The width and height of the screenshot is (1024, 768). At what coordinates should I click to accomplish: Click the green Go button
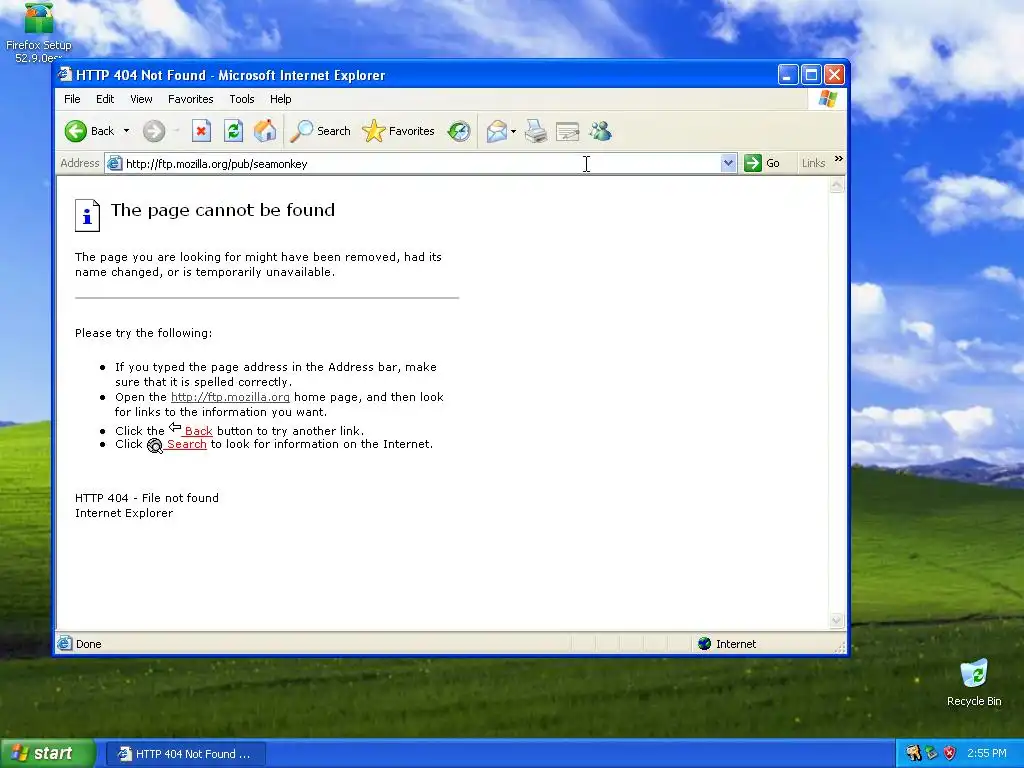click(762, 163)
